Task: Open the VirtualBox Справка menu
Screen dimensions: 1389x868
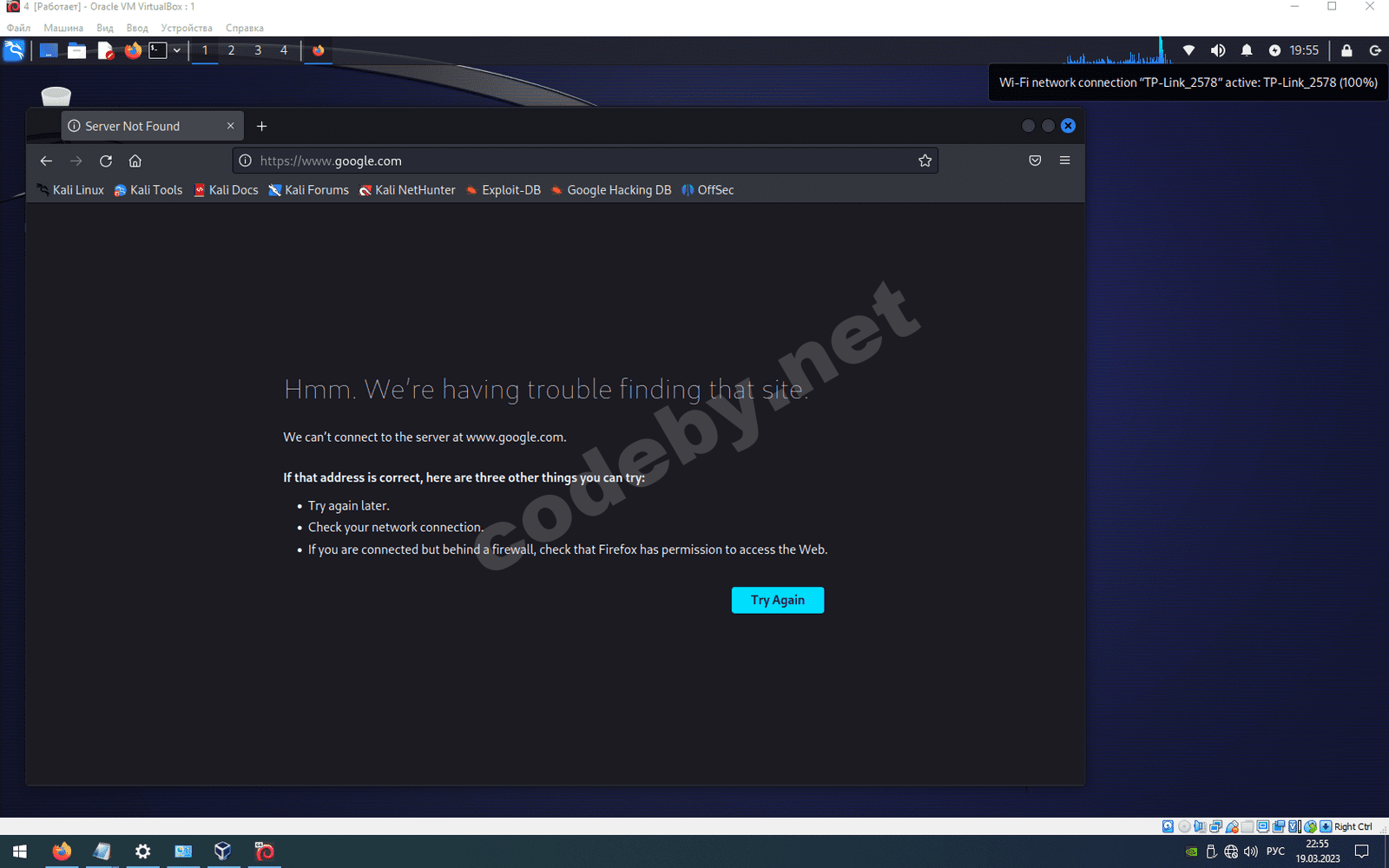Action: tap(245, 28)
